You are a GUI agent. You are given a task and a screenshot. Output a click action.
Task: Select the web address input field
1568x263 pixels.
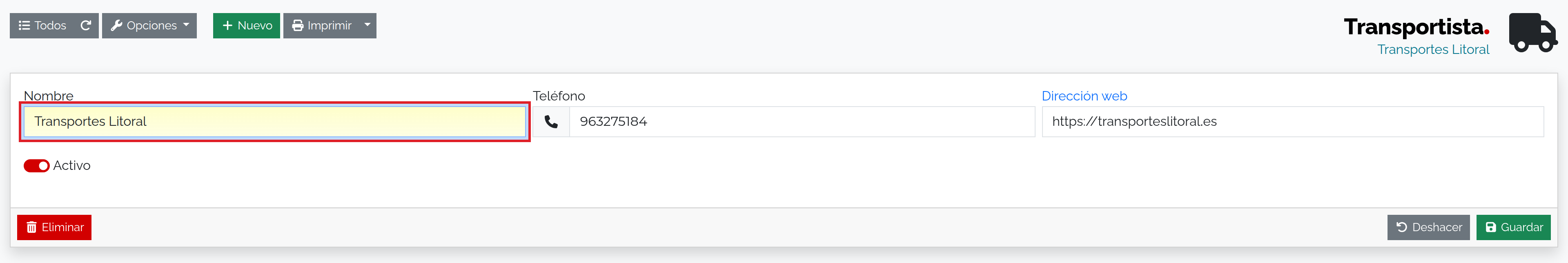click(1293, 122)
